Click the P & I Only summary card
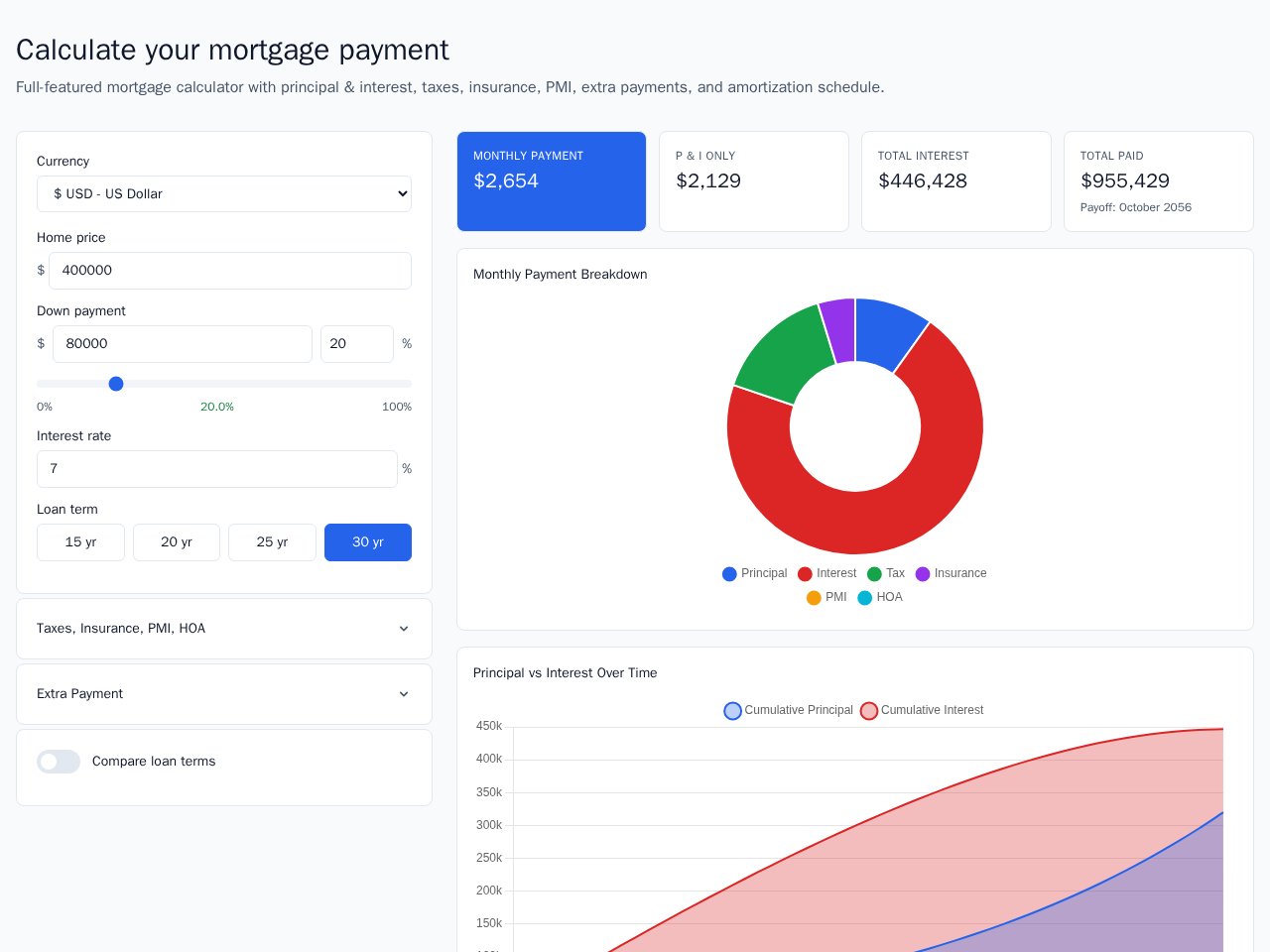Viewport: 1270px width, 952px height. (x=754, y=181)
